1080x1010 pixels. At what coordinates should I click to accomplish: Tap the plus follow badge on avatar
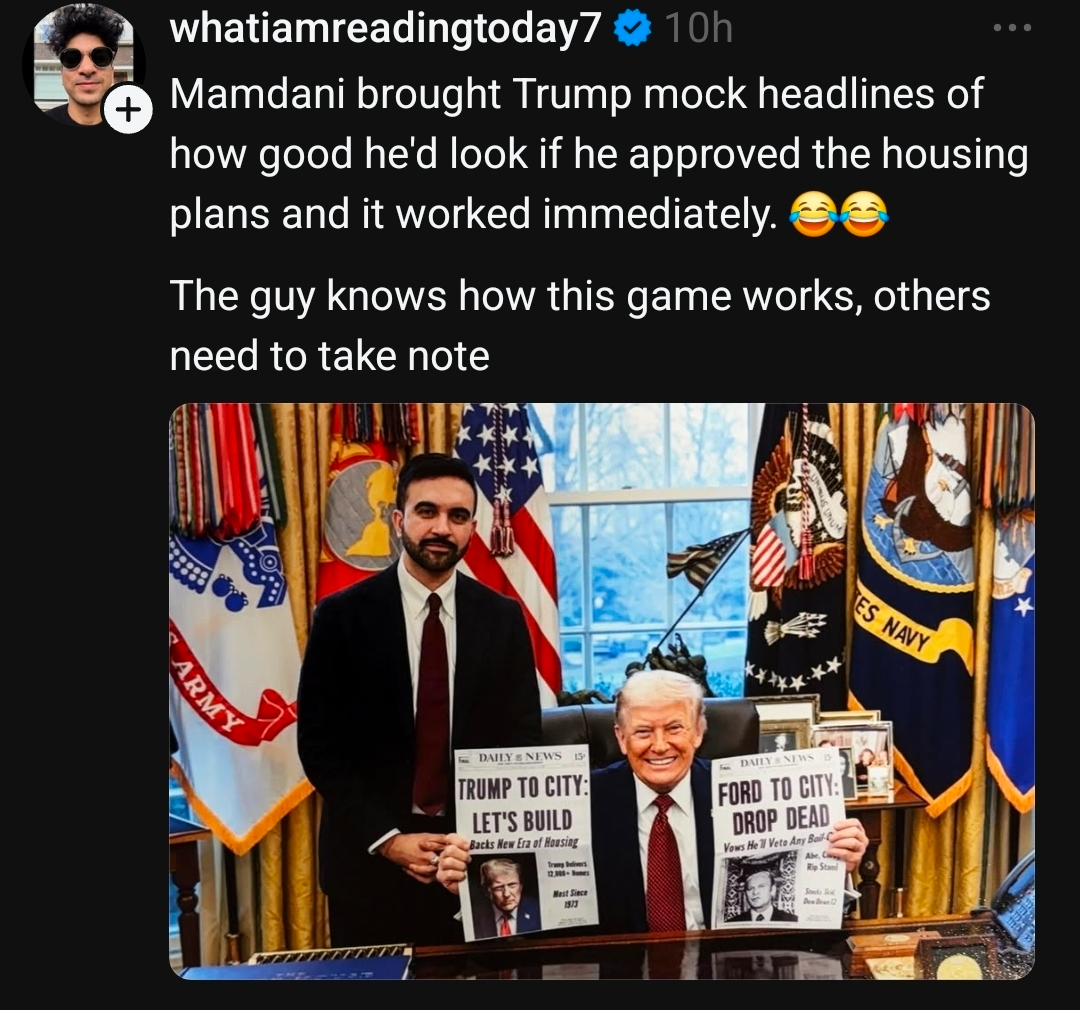[129, 110]
